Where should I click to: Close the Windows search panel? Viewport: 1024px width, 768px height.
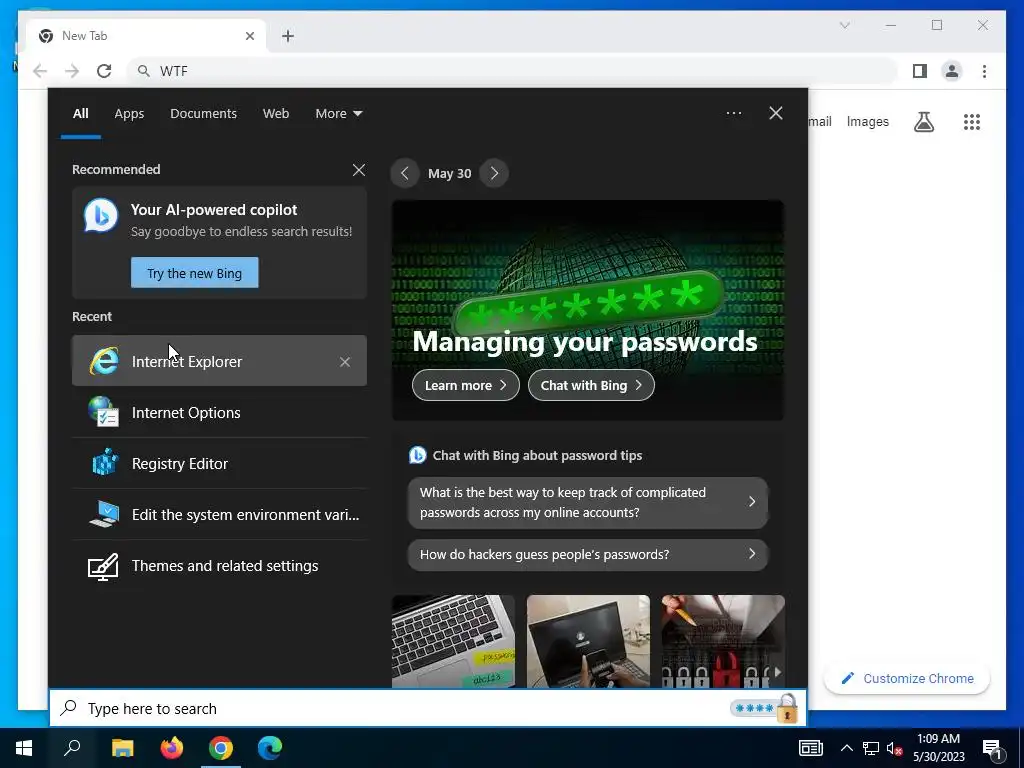click(776, 113)
